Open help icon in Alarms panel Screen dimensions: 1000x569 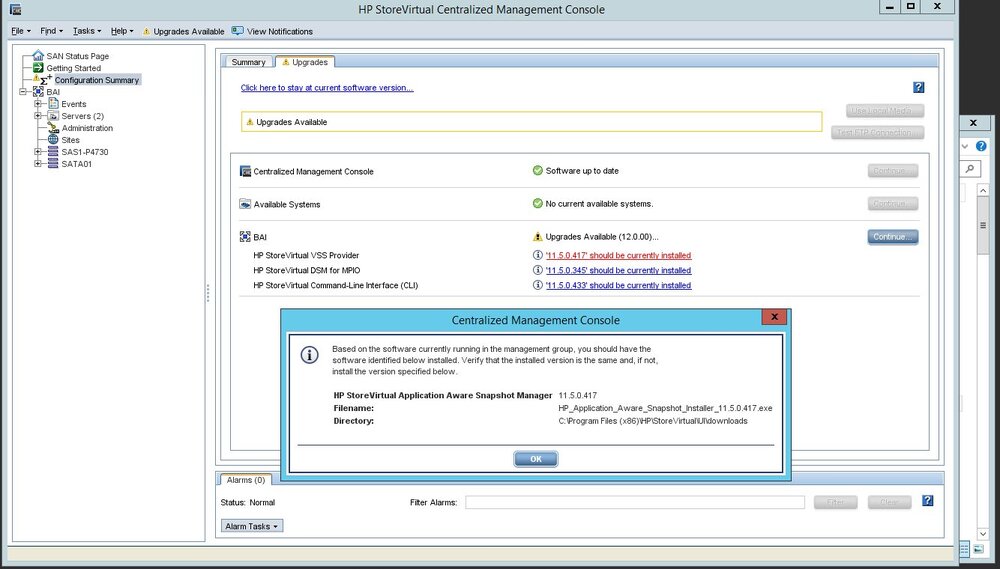pos(928,501)
